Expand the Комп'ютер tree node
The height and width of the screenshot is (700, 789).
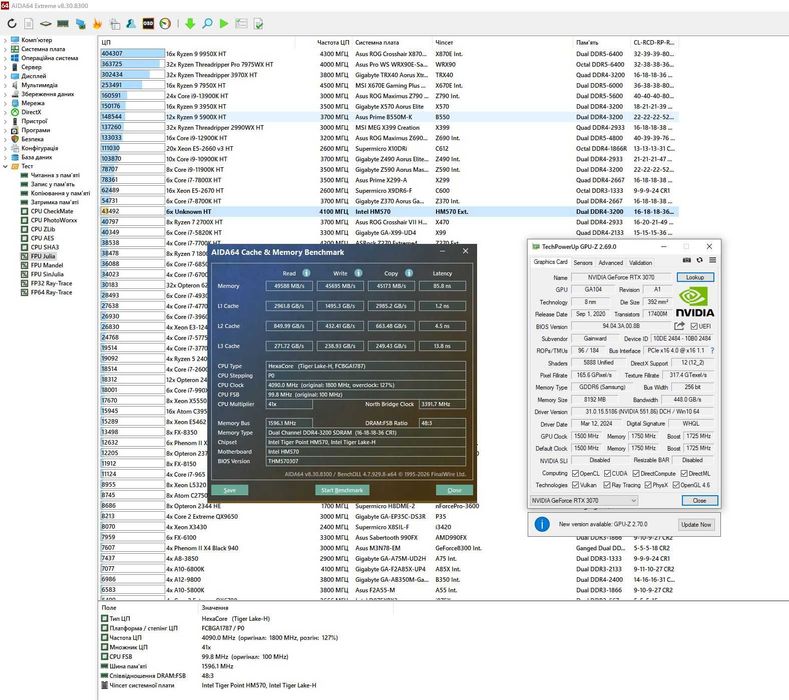(5, 40)
